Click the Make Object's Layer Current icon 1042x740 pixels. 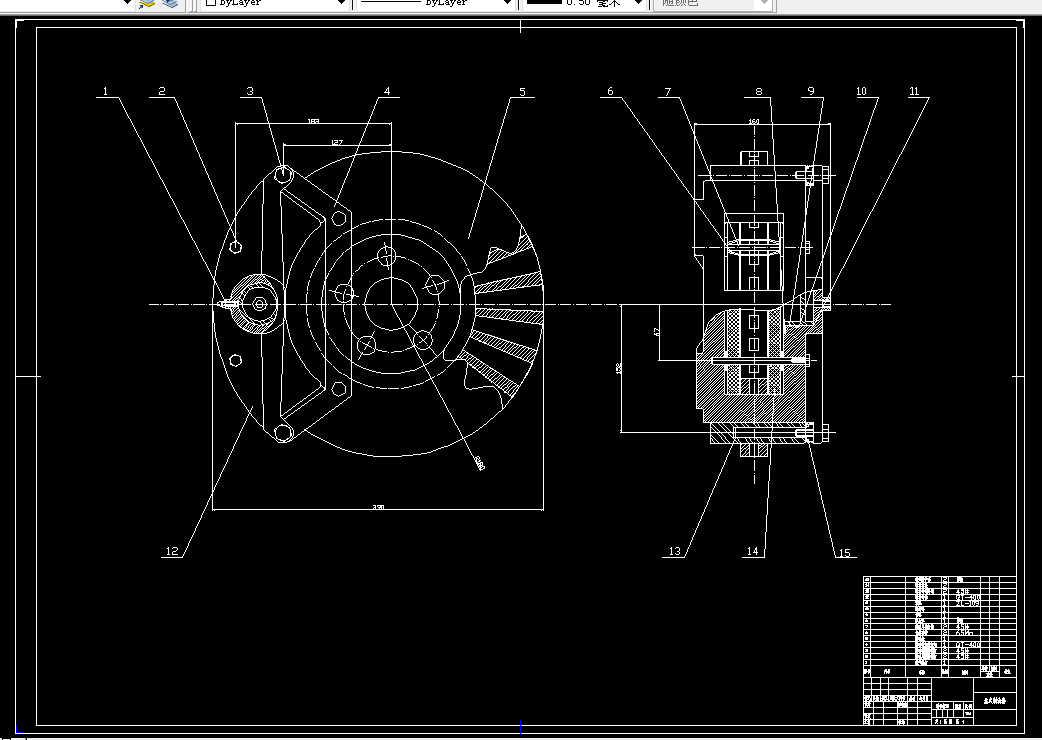point(147,3)
